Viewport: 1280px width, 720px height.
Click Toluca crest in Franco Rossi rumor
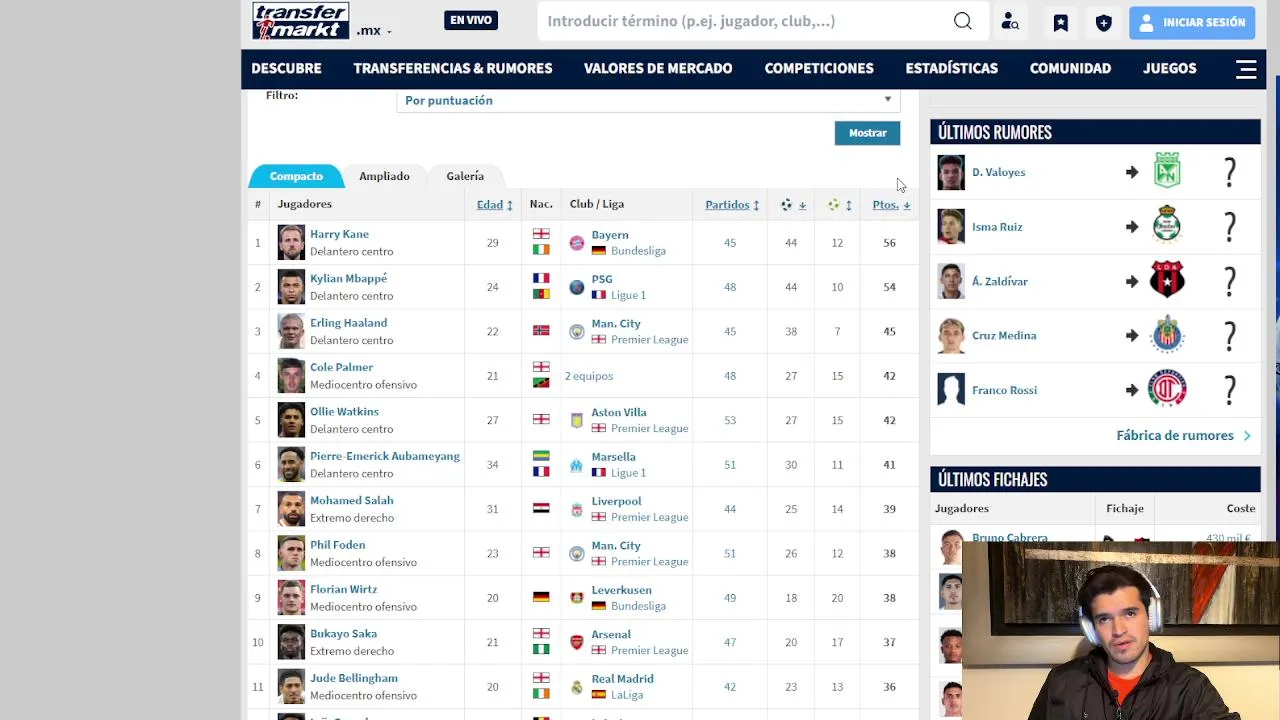point(1167,389)
